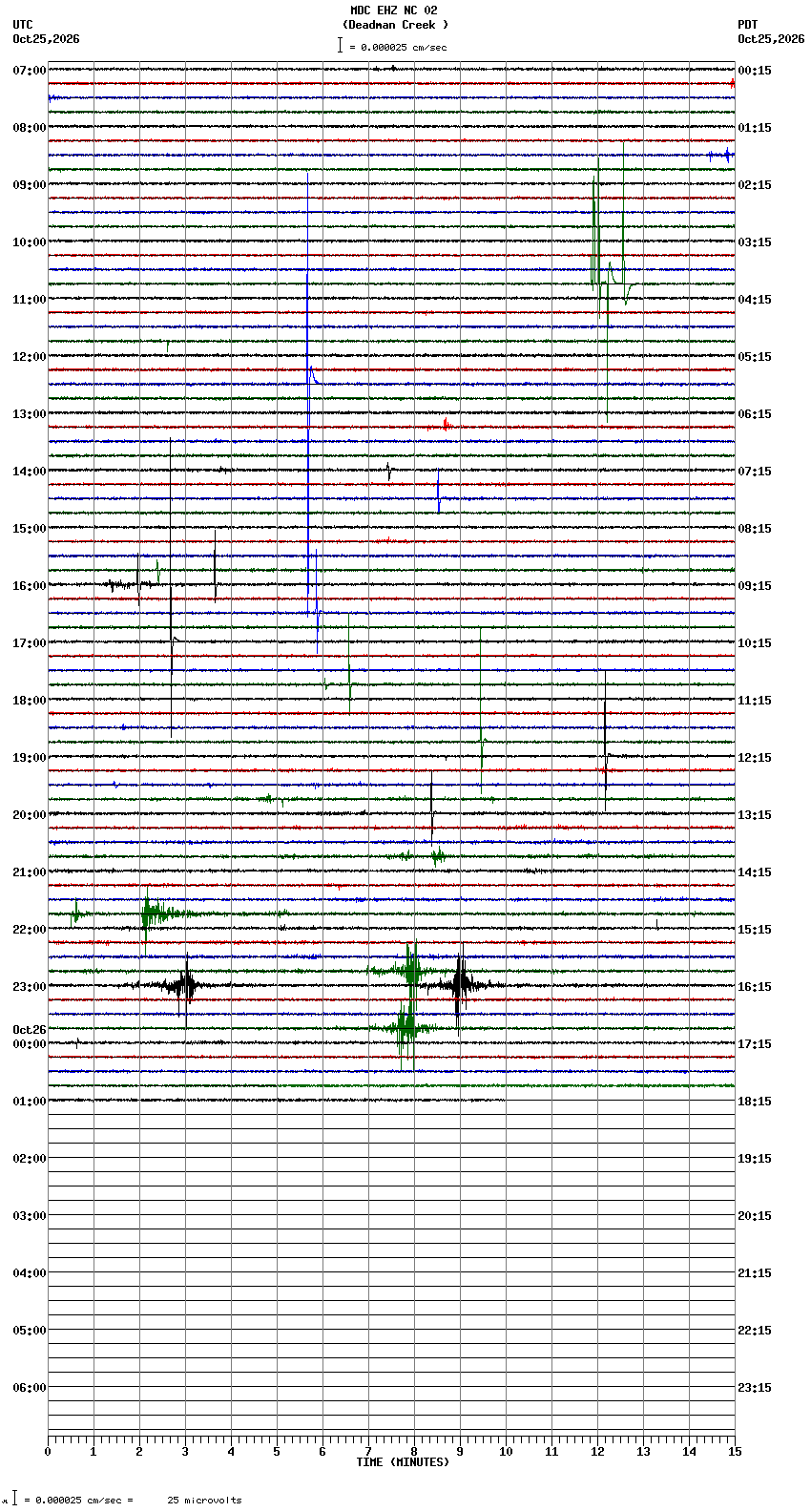Click the 16:00 UTC time label

30,586
